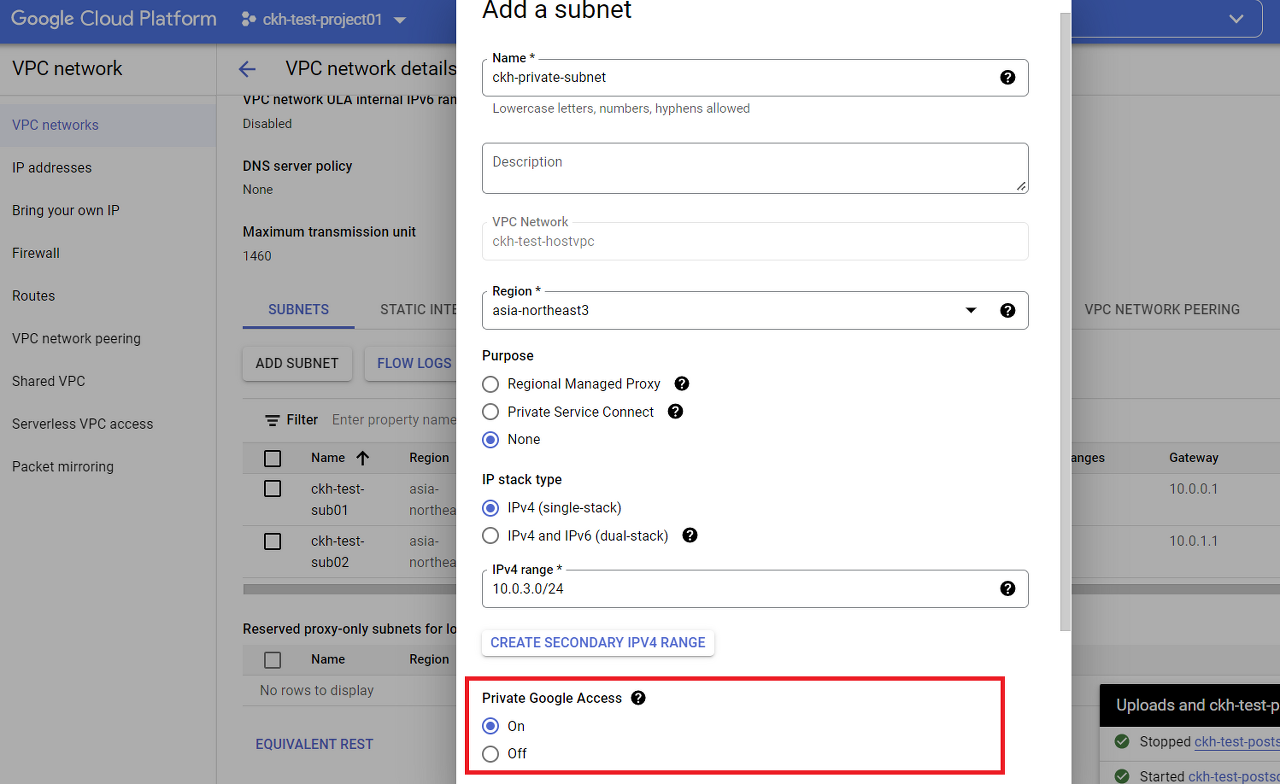The width and height of the screenshot is (1280, 784).
Task: Toggle proxy-only subnets header checkbox
Action: (272, 660)
